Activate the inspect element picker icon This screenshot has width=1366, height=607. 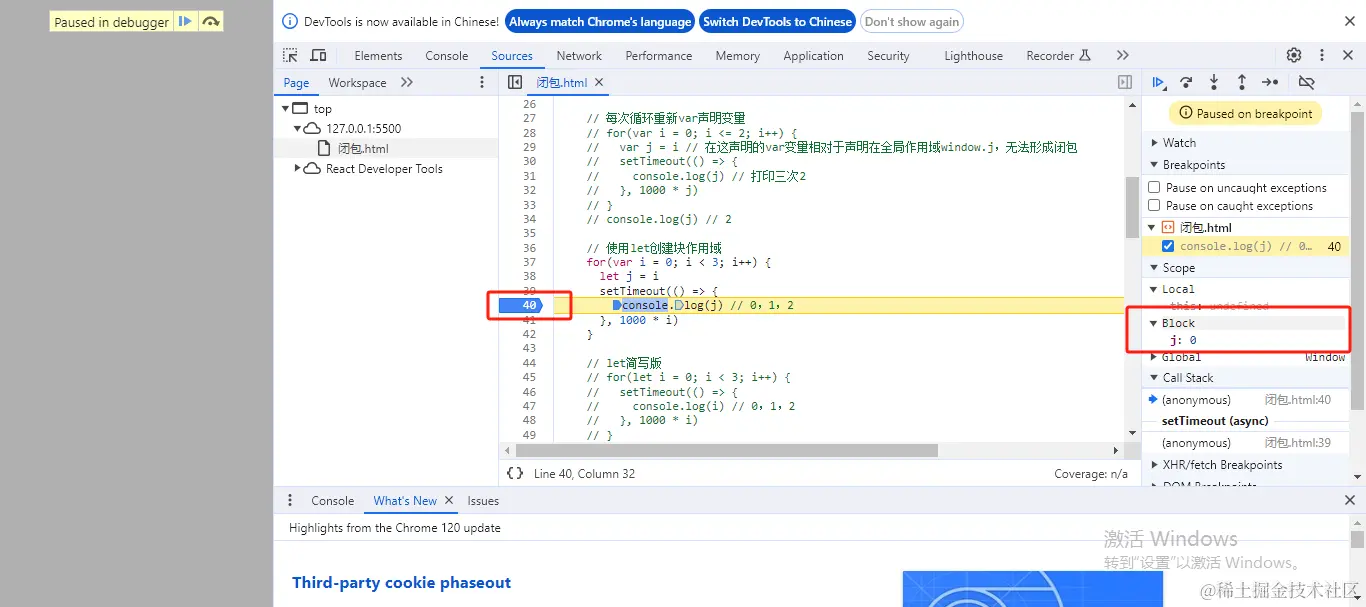click(290, 55)
